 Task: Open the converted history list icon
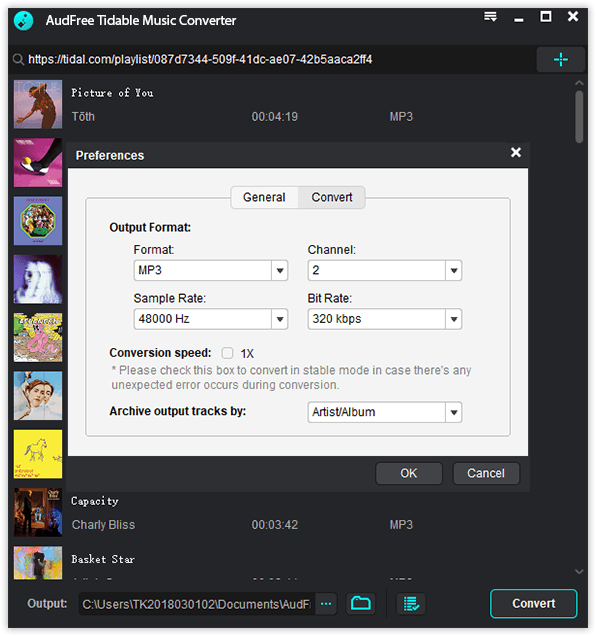tap(411, 604)
